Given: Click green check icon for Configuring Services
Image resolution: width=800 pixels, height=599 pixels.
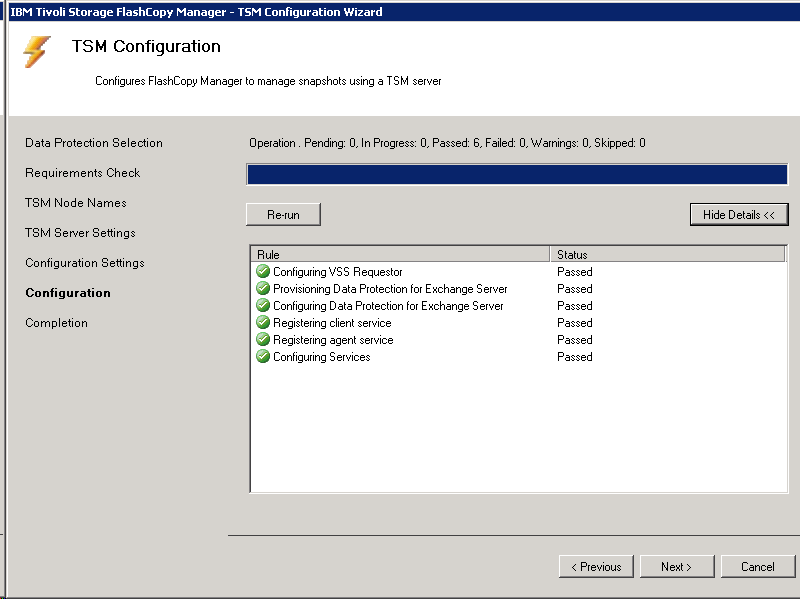Looking at the screenshot, I should pos(263,357).
